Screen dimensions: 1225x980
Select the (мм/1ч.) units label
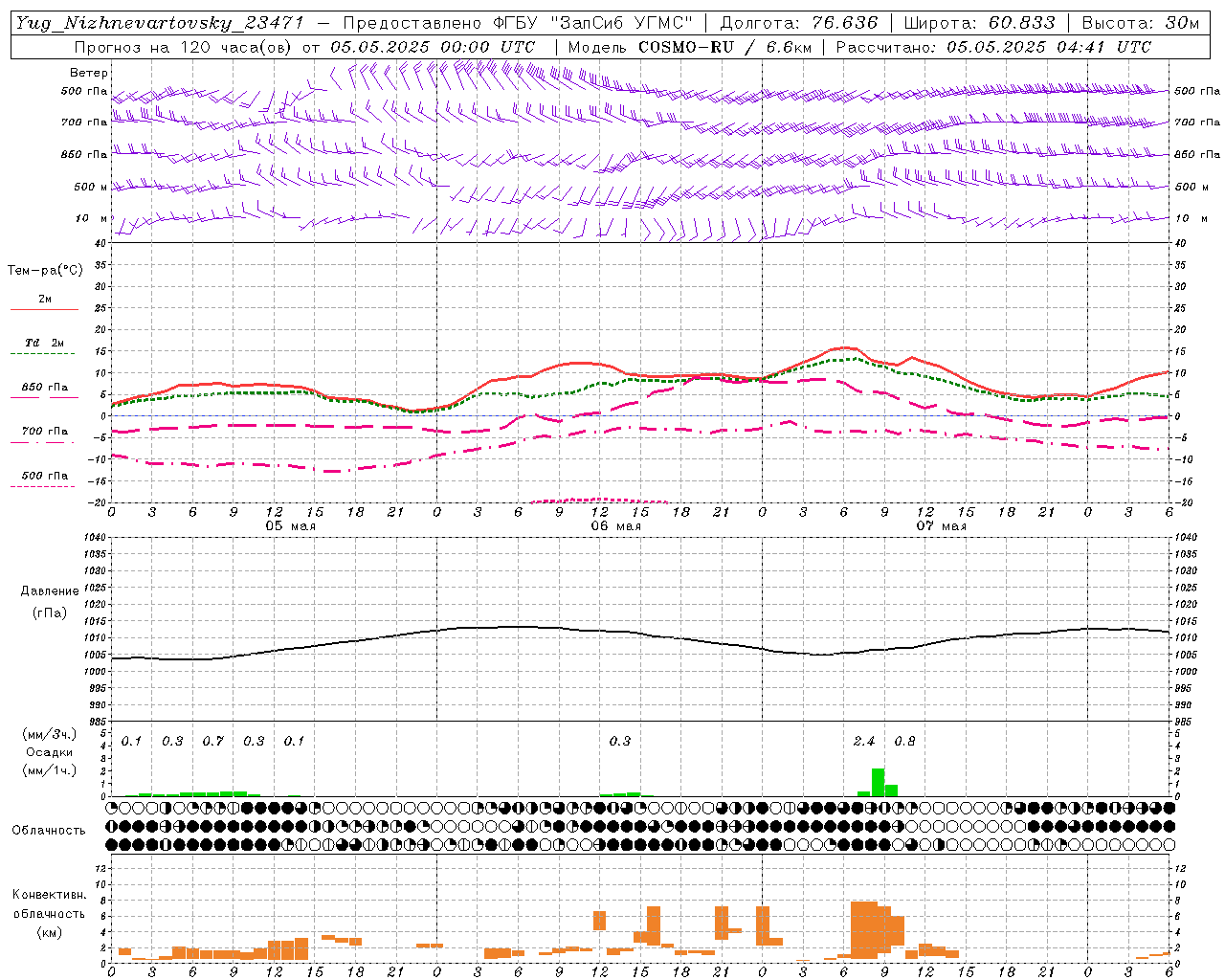tap(49, 770)
